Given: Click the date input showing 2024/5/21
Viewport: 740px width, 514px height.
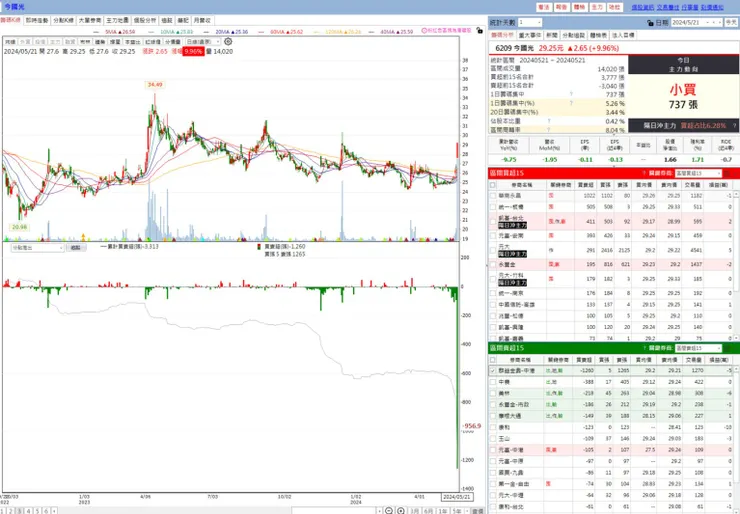Looking at the screenshot, I should (696, 22).
